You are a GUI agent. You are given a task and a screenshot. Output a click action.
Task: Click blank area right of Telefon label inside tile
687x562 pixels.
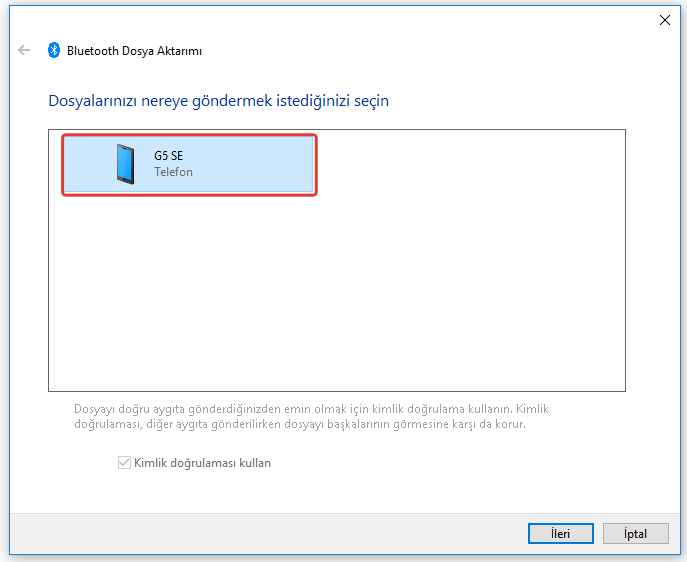coord(260,172)
